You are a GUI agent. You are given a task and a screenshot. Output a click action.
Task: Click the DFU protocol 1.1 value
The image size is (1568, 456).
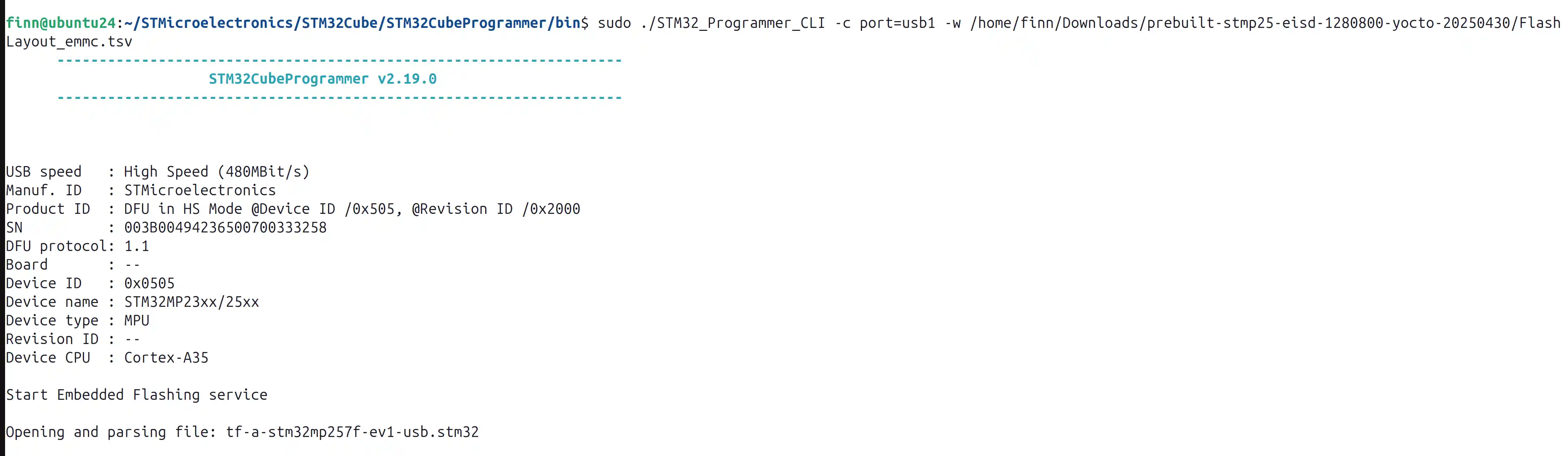point(137,246)
